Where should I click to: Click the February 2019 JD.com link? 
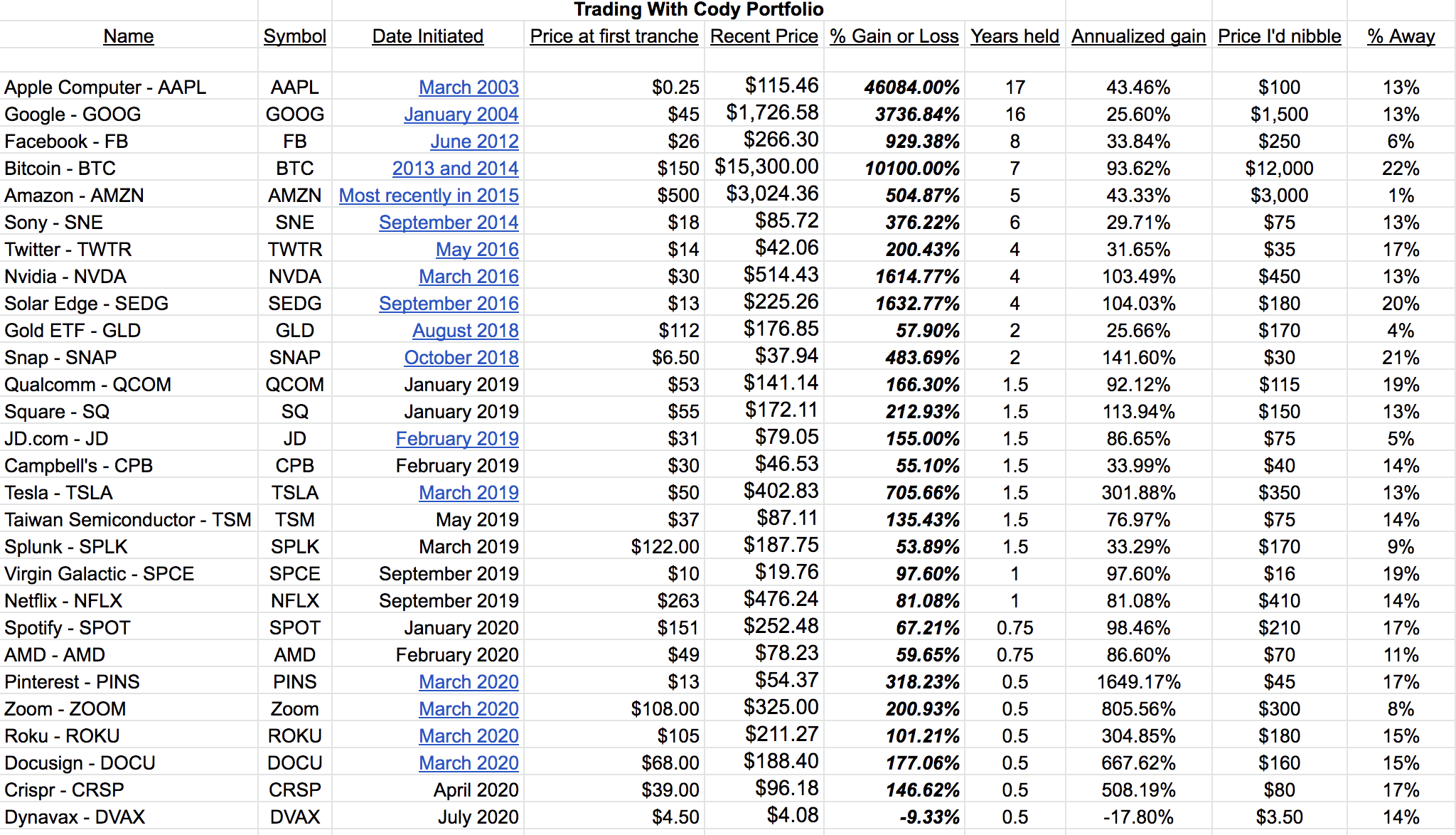(x=457, y=439)
